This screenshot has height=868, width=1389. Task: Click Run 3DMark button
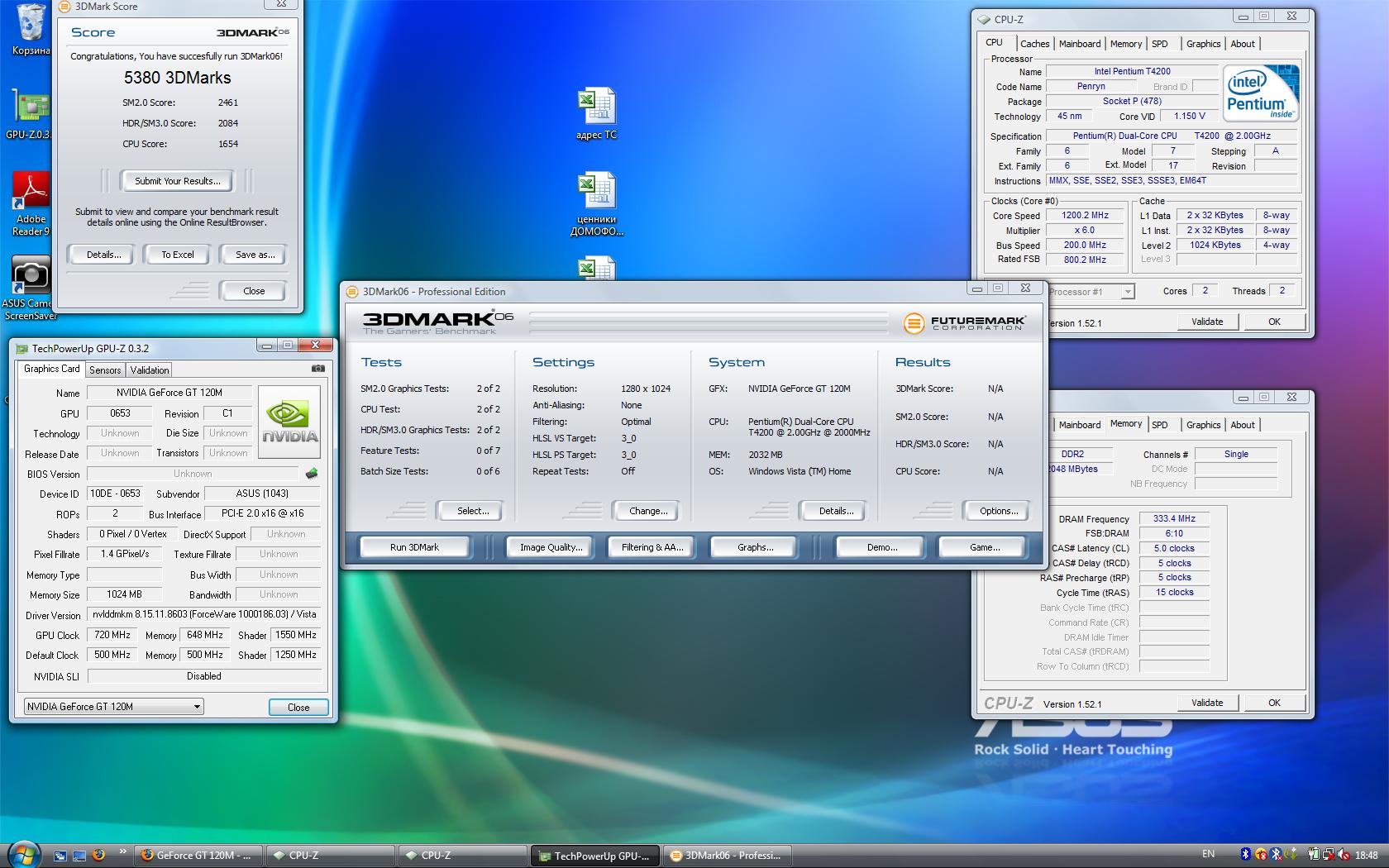point(414,547)
